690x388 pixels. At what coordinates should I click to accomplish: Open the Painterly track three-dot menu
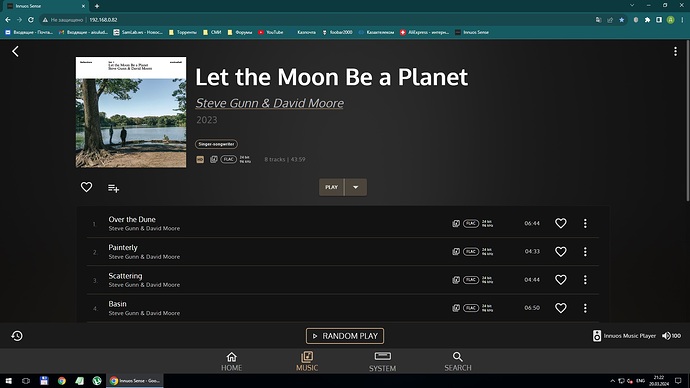click(x=585, y=252)
